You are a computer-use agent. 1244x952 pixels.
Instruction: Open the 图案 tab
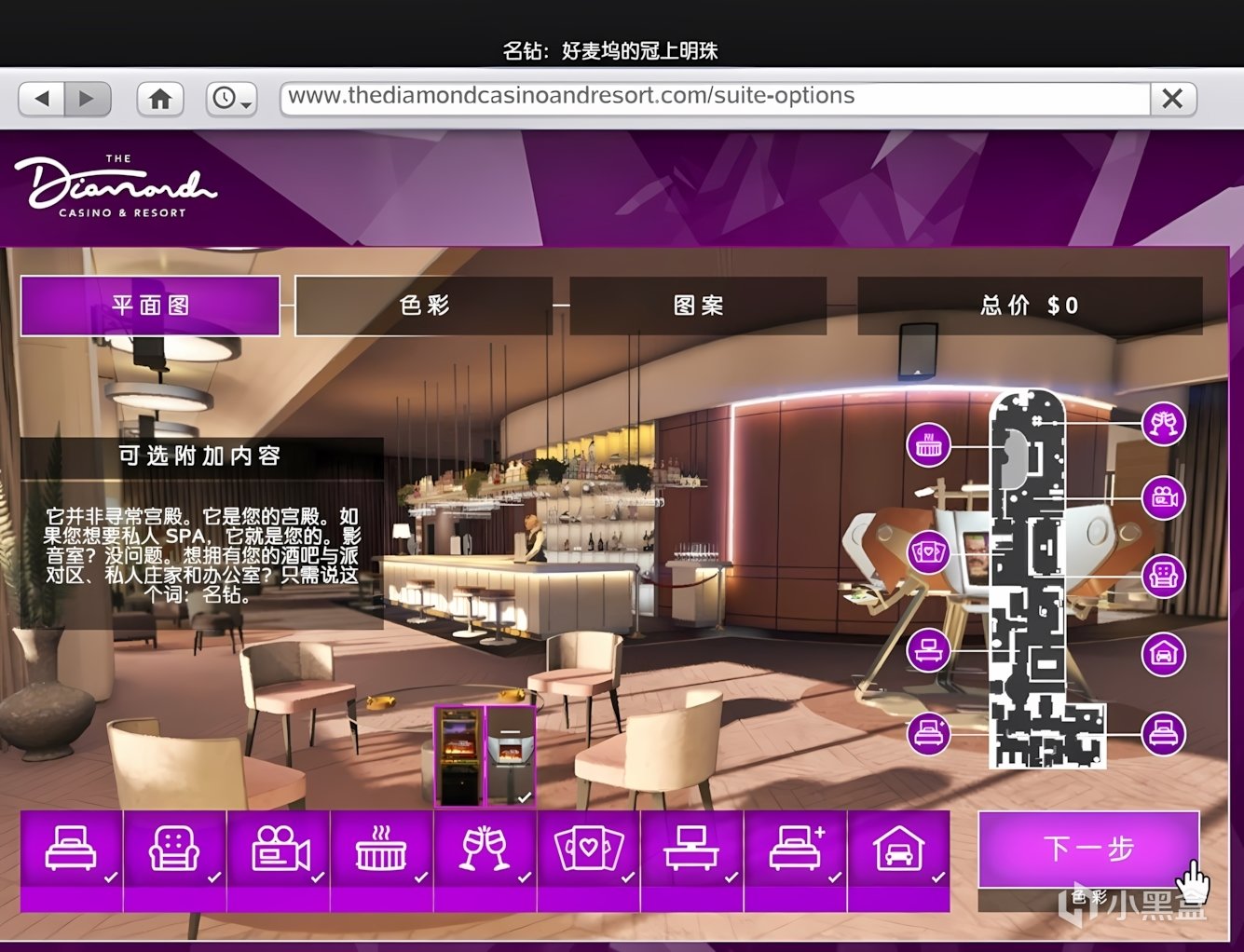click(698, 306)
